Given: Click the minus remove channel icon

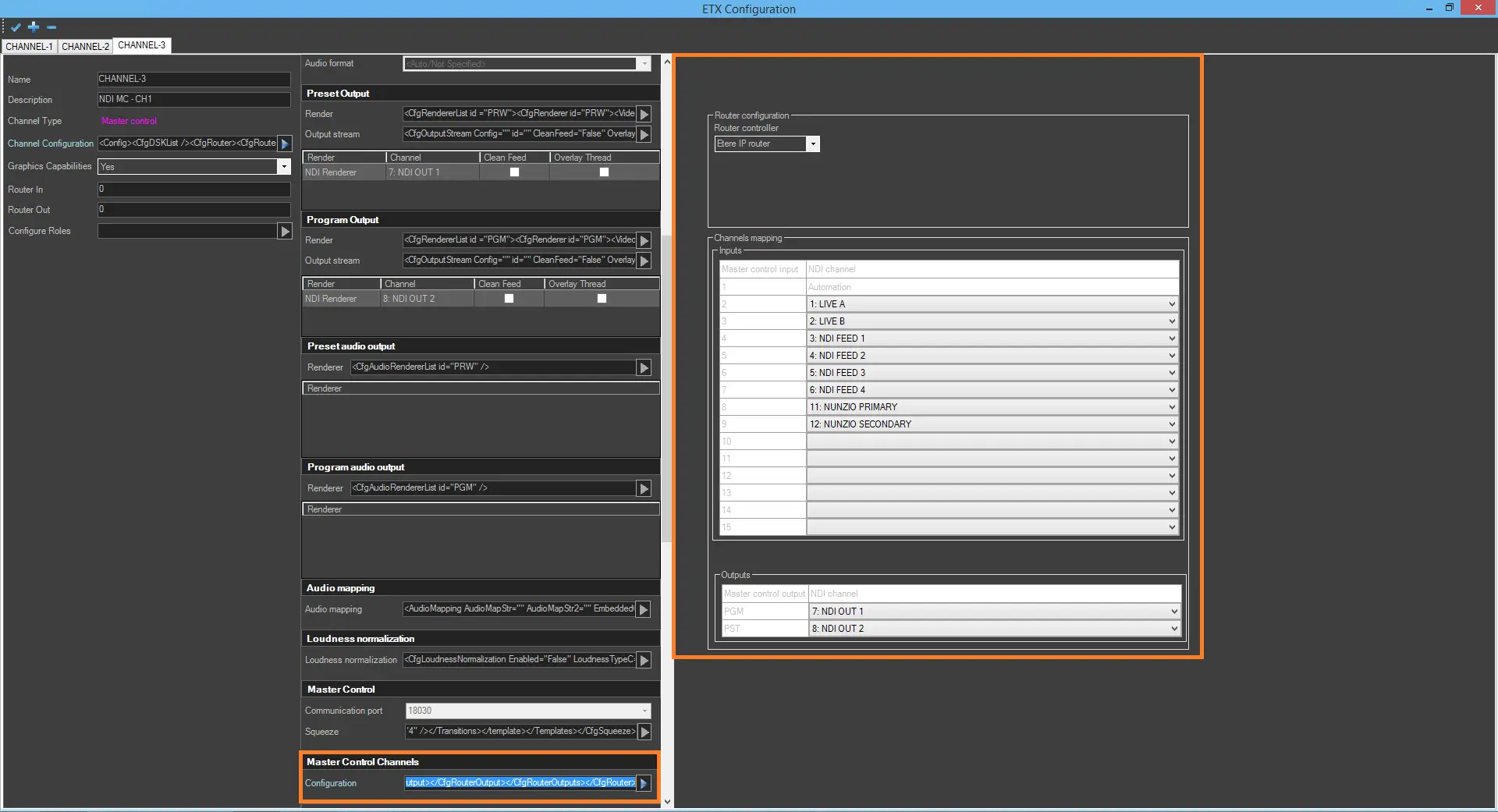Looking at the screenshot, I should [x=51, y=27].
